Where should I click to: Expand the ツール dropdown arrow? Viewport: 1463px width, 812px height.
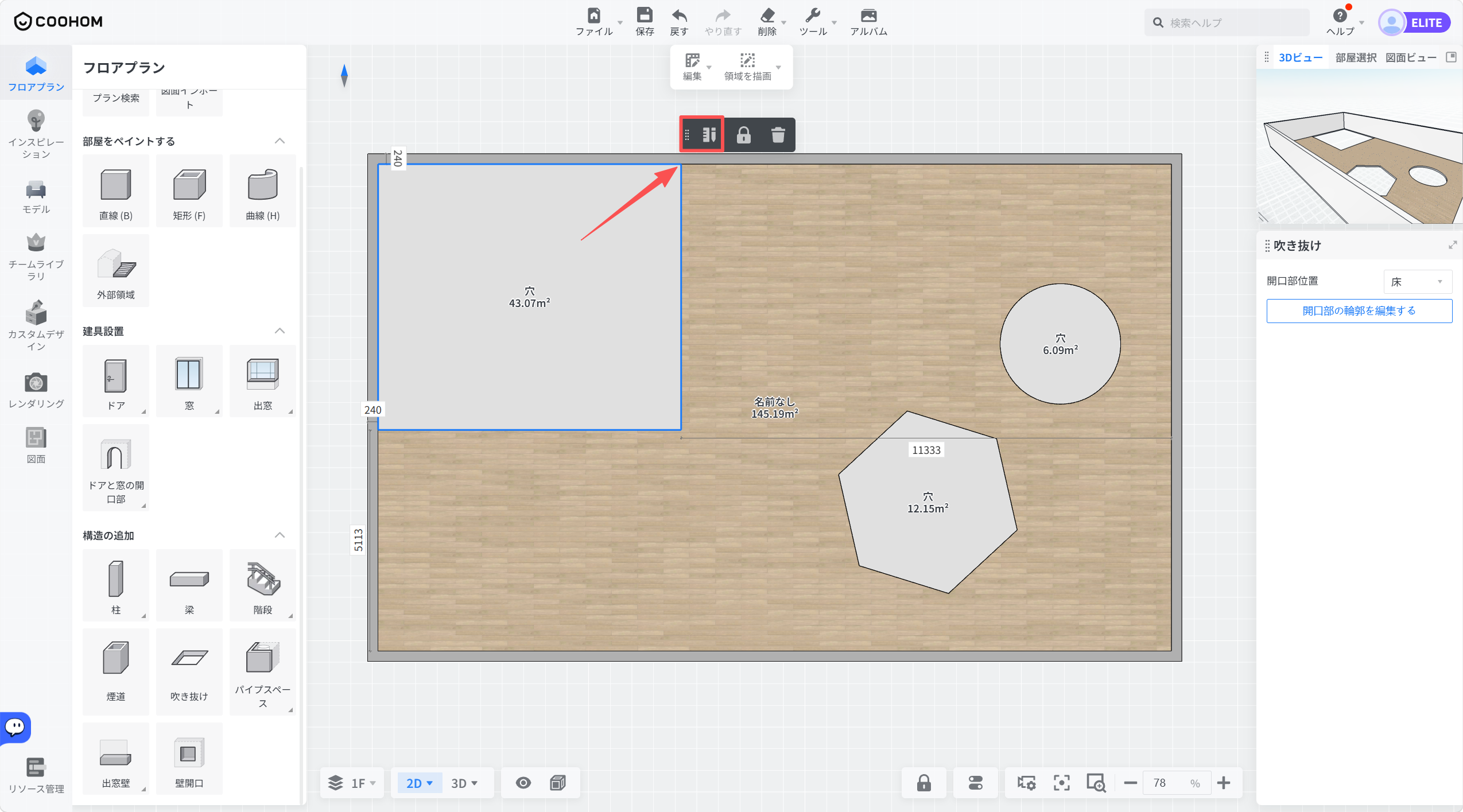[x=834, y=22]
